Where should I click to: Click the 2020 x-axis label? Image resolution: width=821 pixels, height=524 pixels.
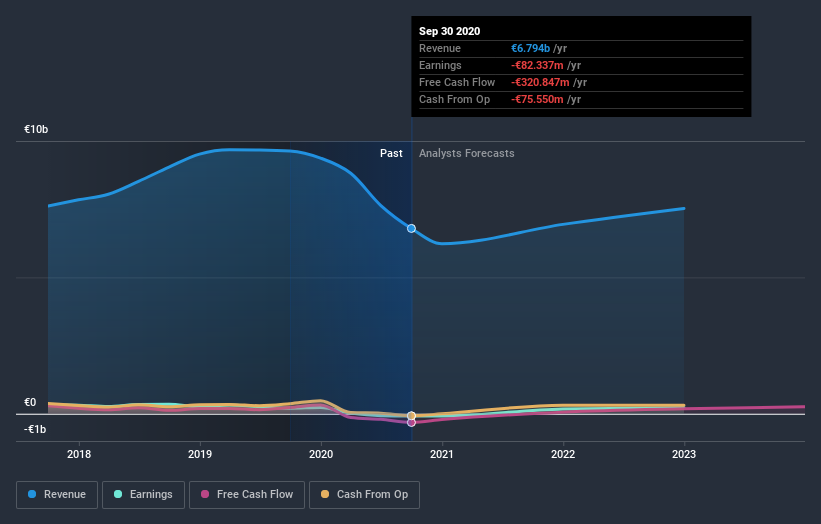(x=321, y=454)
